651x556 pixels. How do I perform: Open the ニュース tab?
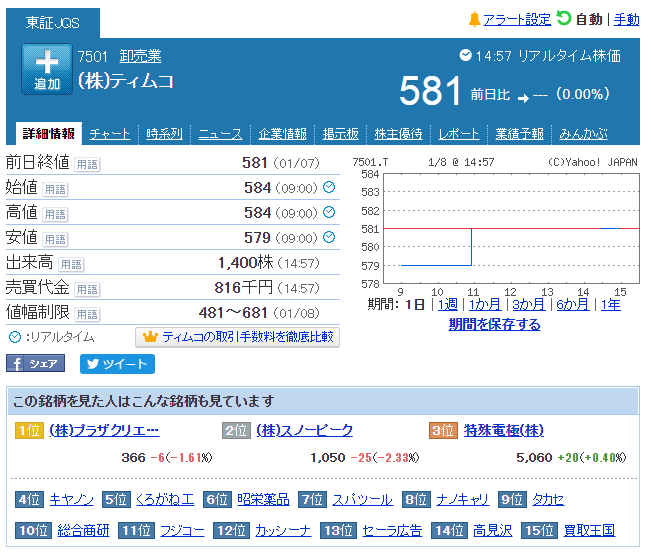220,134
